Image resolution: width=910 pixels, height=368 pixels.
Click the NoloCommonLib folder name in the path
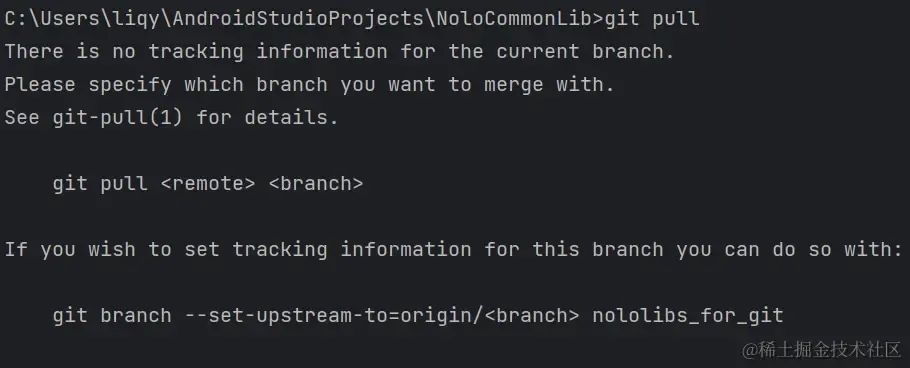(515, 19)
